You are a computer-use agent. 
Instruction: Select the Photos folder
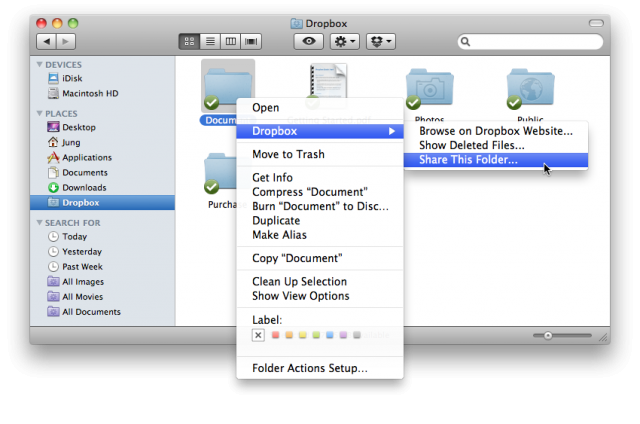[x=429, y=89]
